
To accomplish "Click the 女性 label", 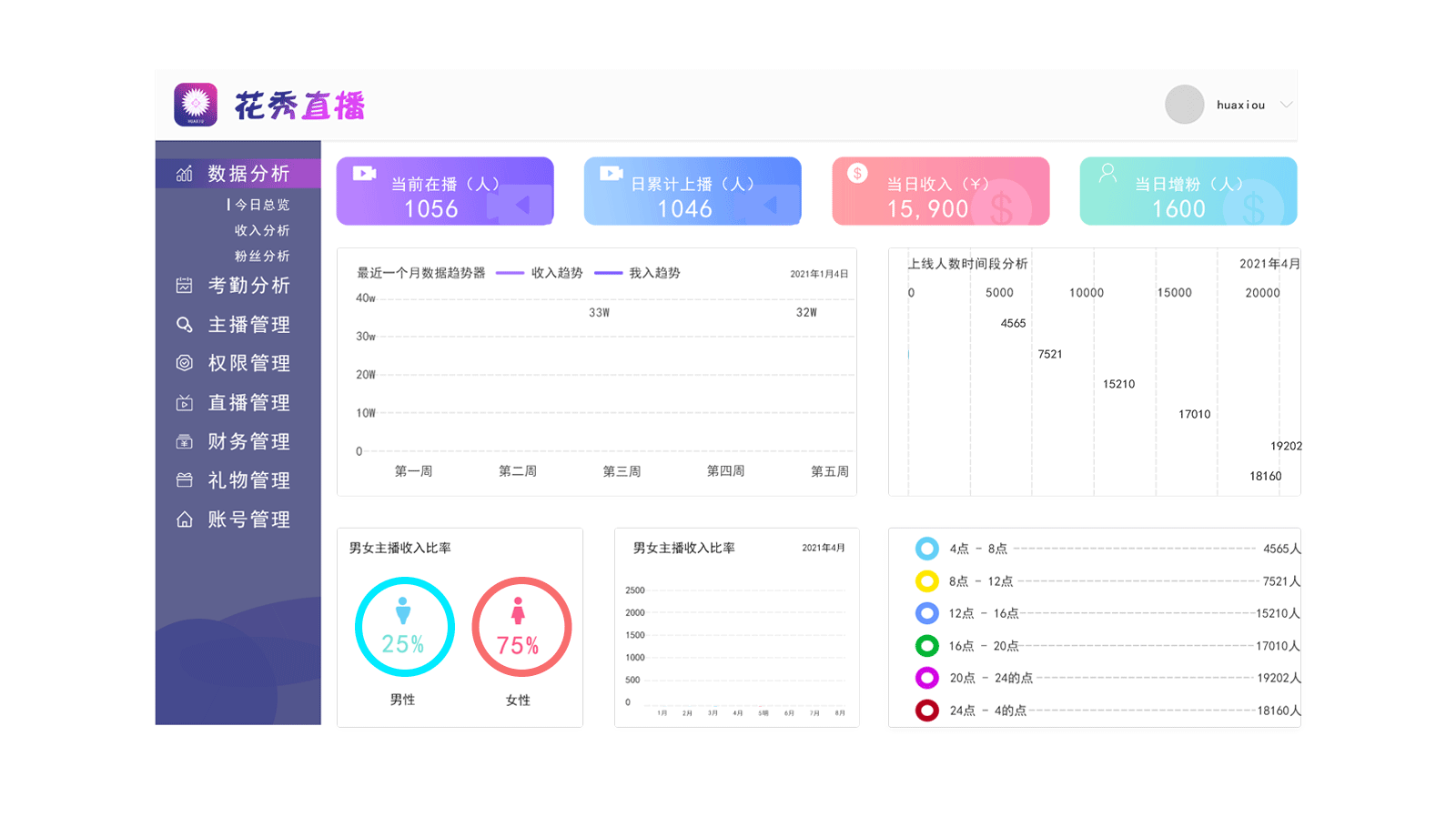I will point(518,700).
